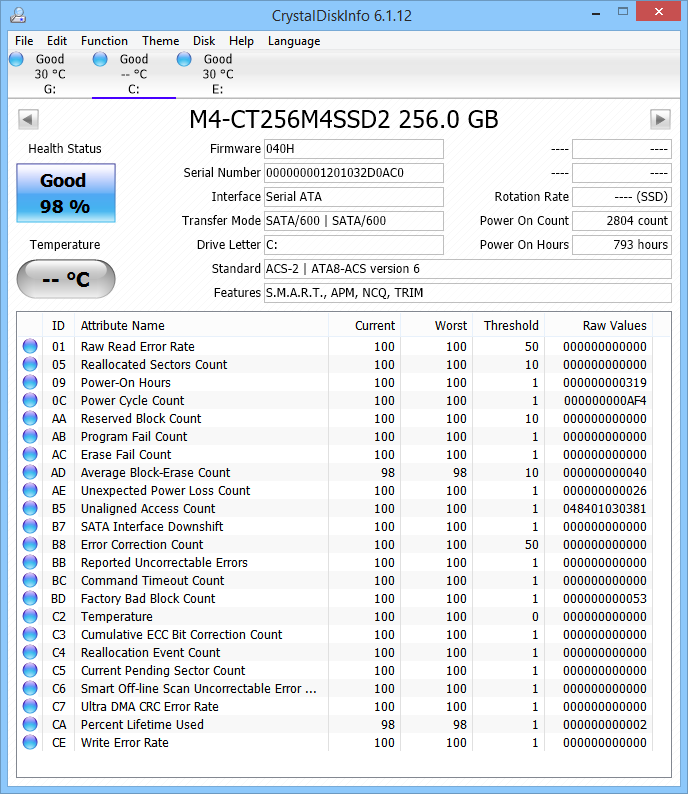This screenshot has width=688, height=794.
Task: Click the Power On Count value
Action: pyautogui.click(x=622, y=221)
